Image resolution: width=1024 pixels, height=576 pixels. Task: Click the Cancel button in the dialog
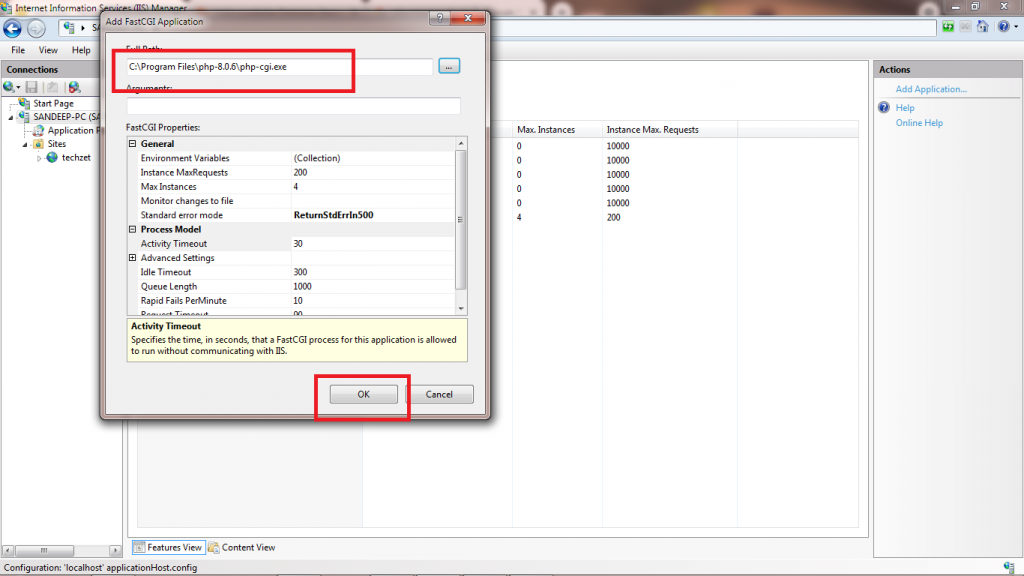439,394
